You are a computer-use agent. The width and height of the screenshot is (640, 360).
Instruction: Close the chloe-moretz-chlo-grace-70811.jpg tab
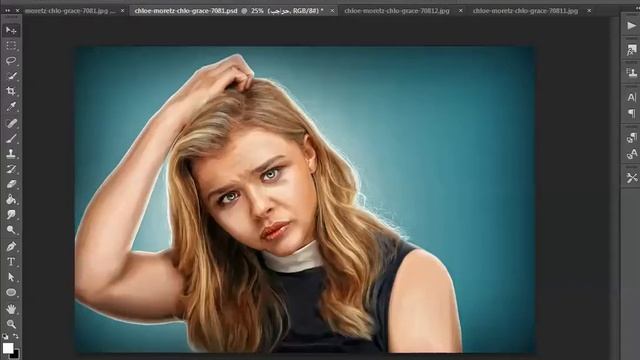coord(589,11)
